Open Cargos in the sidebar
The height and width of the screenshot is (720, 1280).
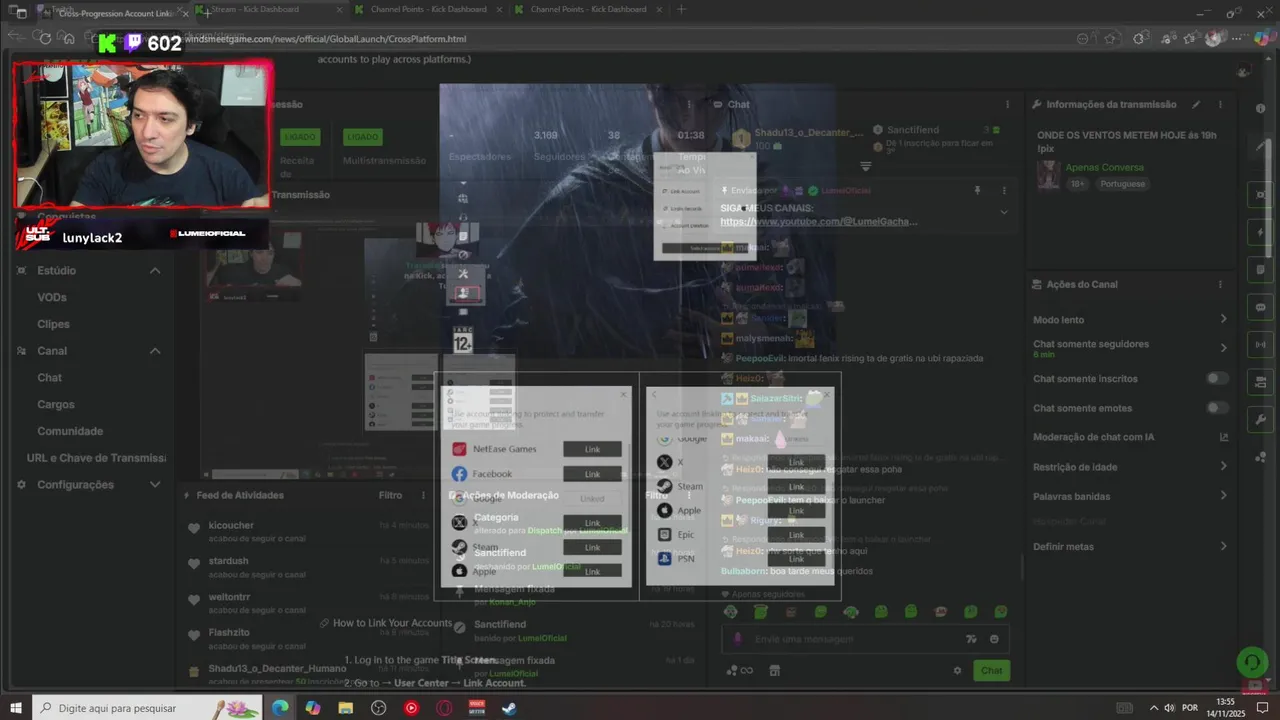(56, 404)
